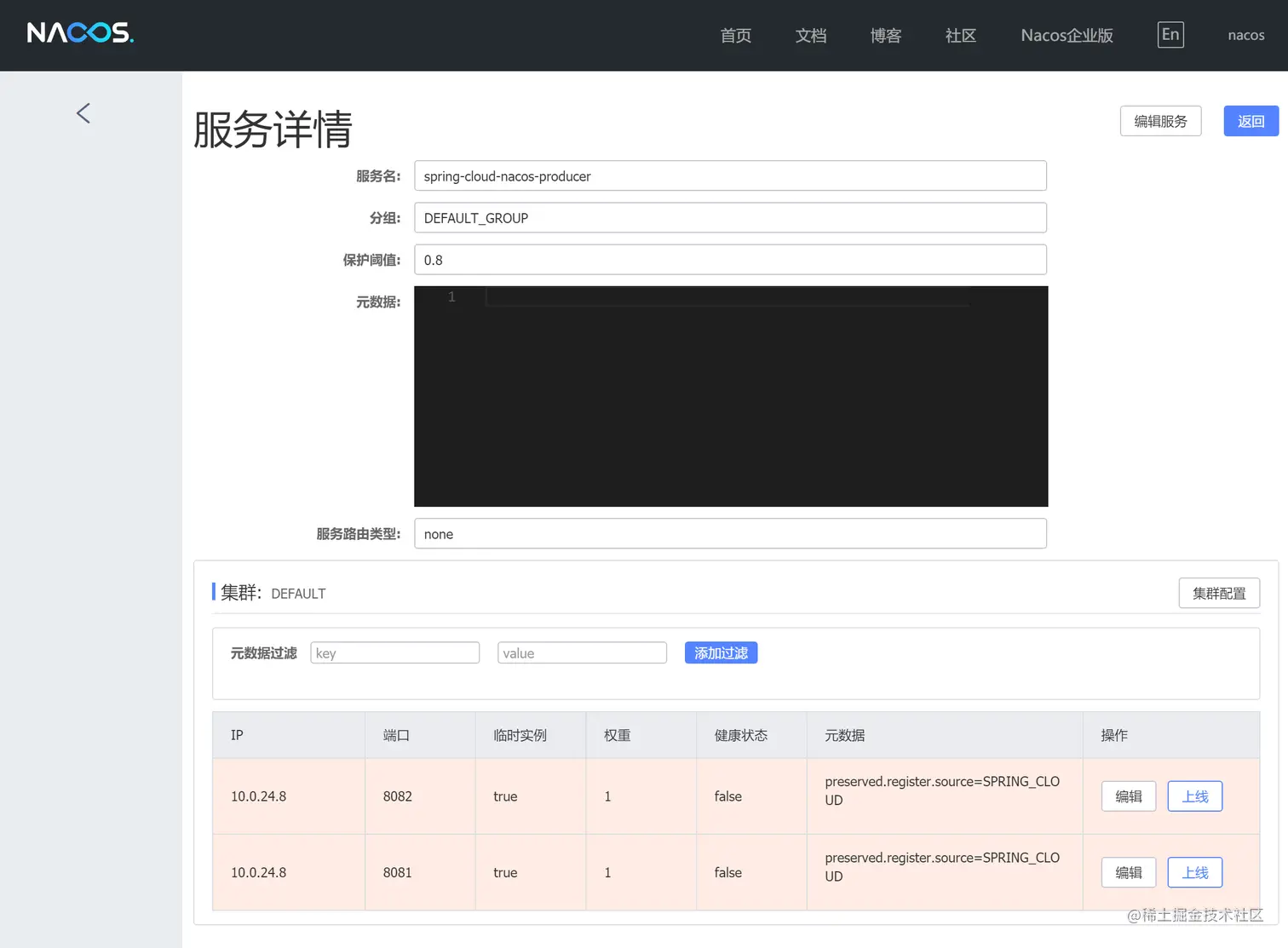Open nacos user menu

[x=1245, y=35]
